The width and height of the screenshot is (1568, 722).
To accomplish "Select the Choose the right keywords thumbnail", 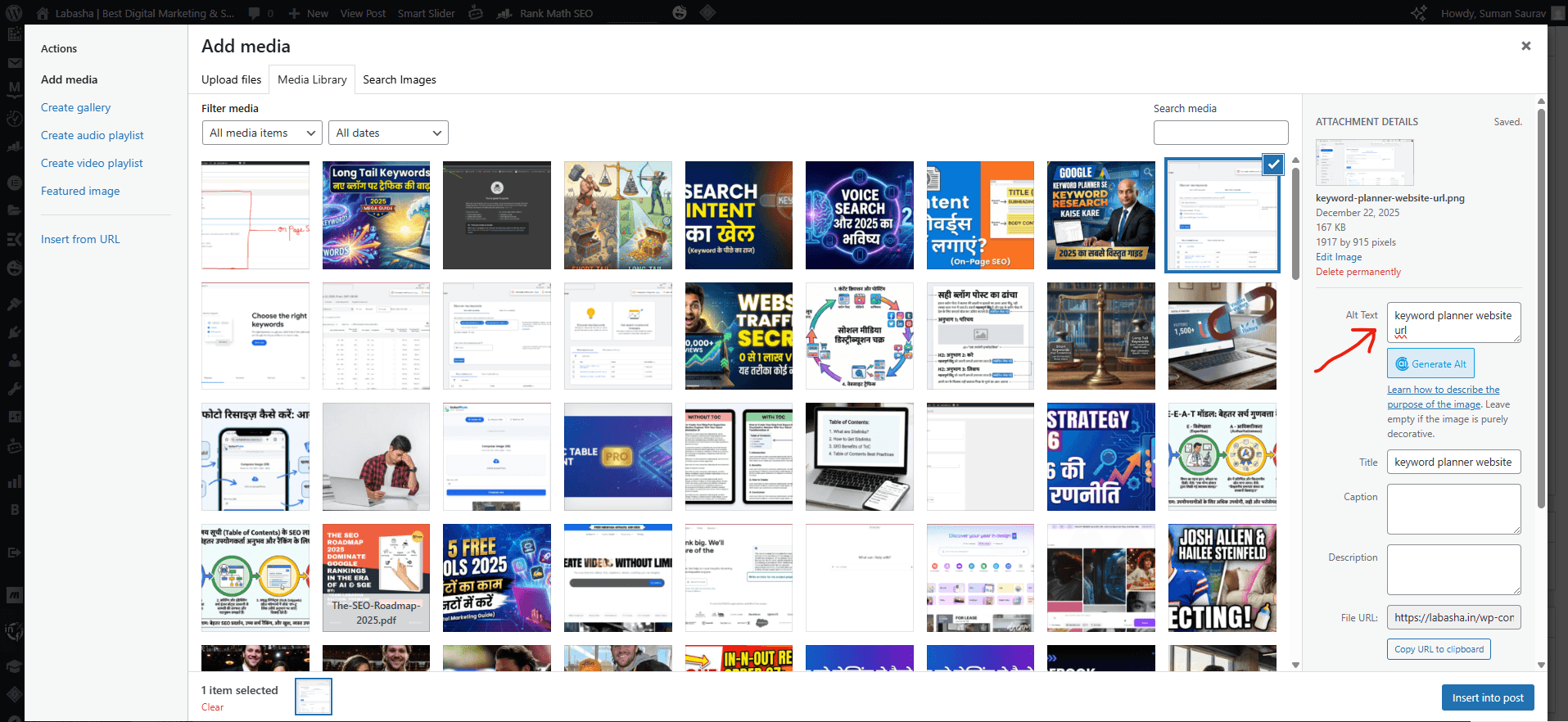I will coord(255,336).
